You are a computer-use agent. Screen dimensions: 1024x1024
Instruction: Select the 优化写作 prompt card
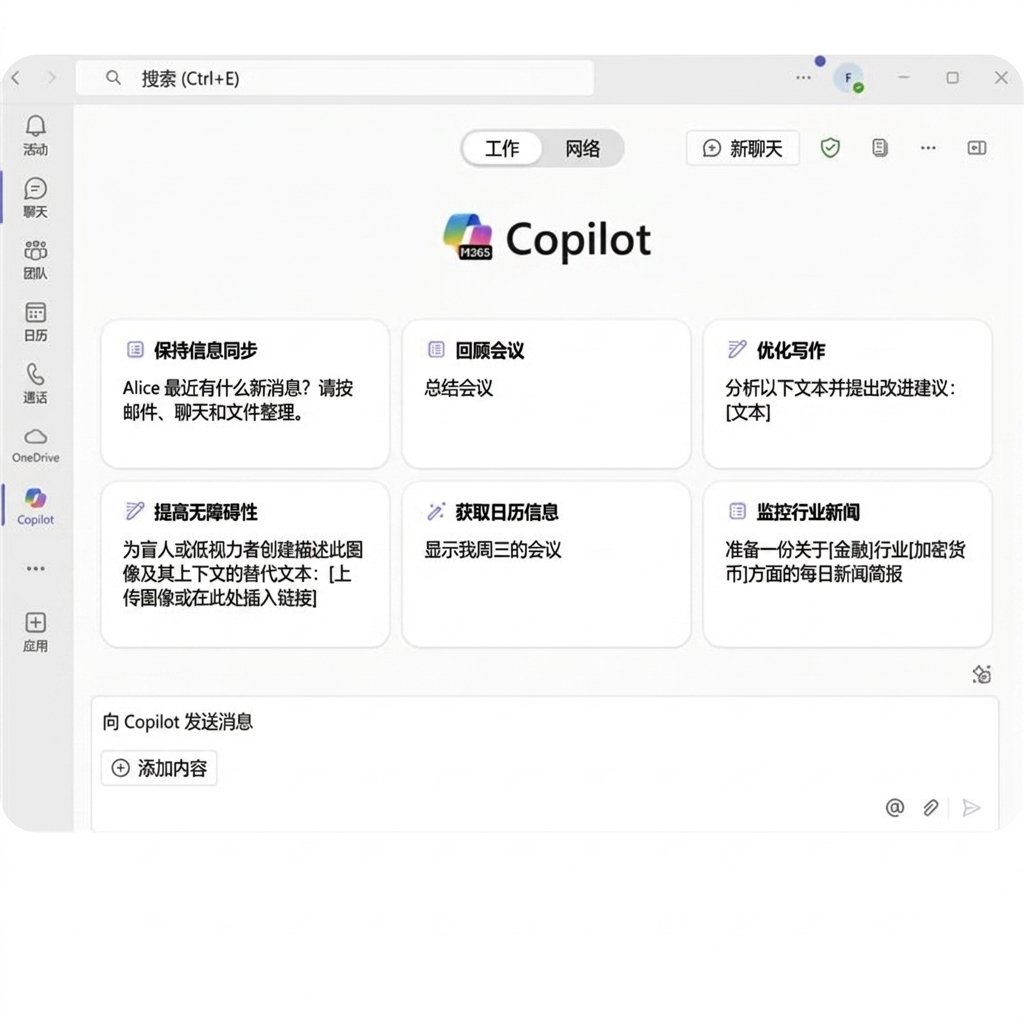coord(848,394)
